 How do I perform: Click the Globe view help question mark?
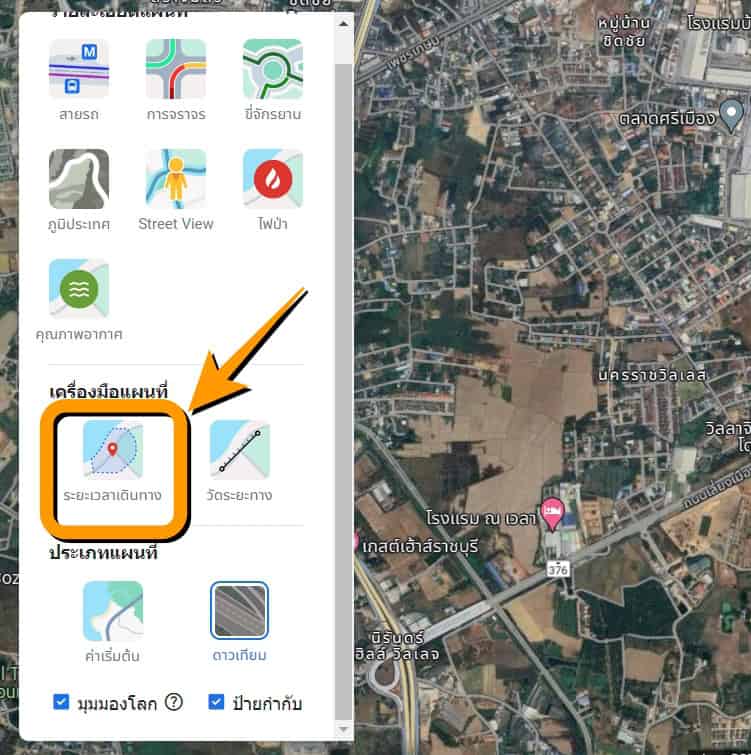click(x=174, y=703)
